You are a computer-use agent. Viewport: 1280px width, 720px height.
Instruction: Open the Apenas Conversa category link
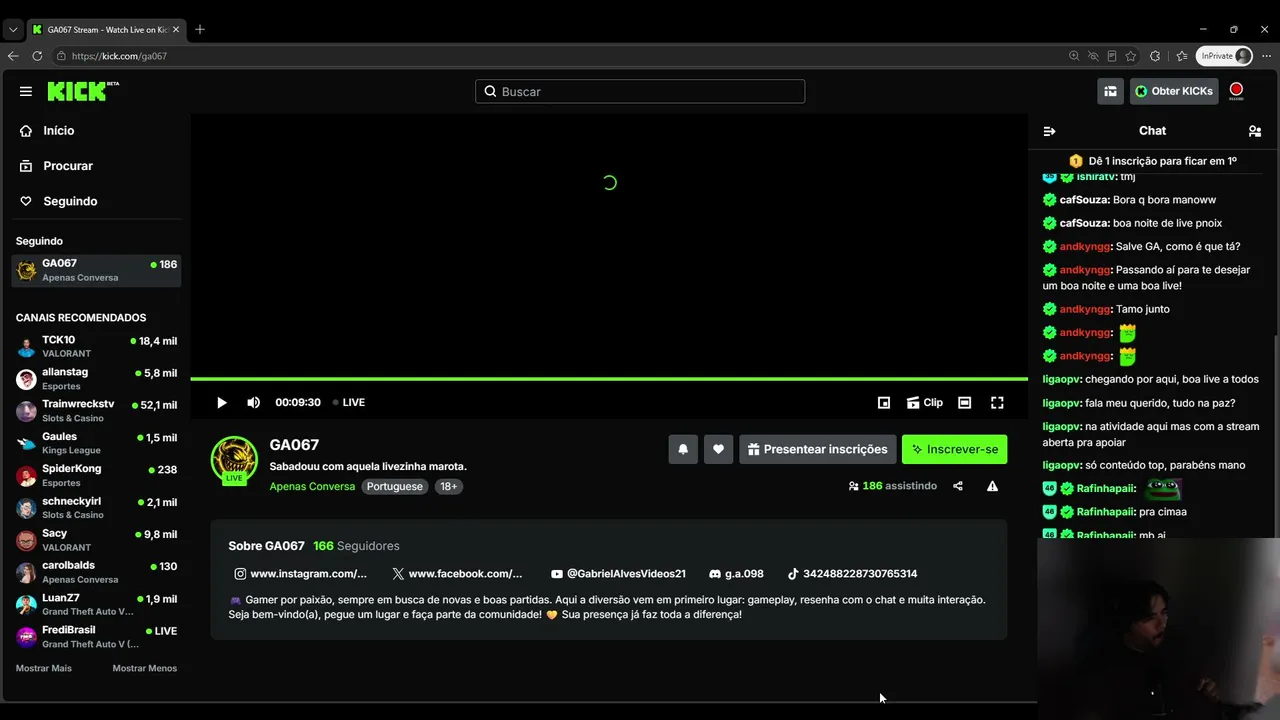tap(312, 486)
